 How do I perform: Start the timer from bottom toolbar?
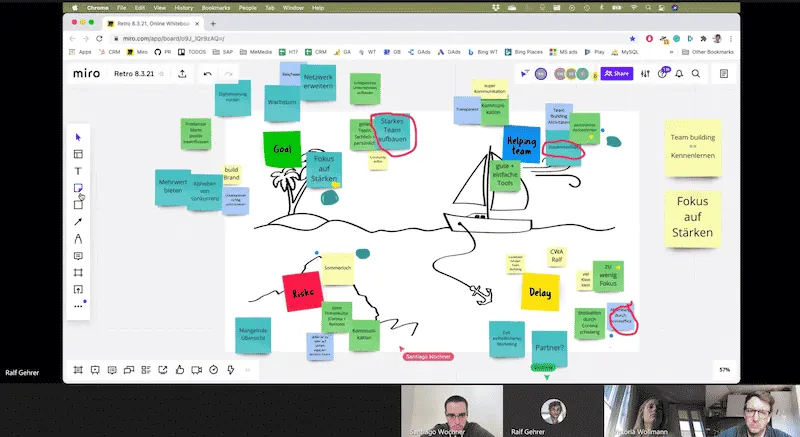[x=213, y=370]
